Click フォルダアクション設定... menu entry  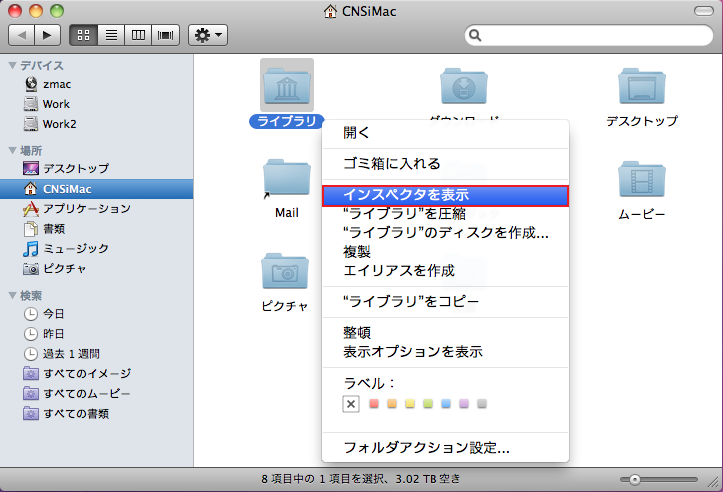click(426, 447)
